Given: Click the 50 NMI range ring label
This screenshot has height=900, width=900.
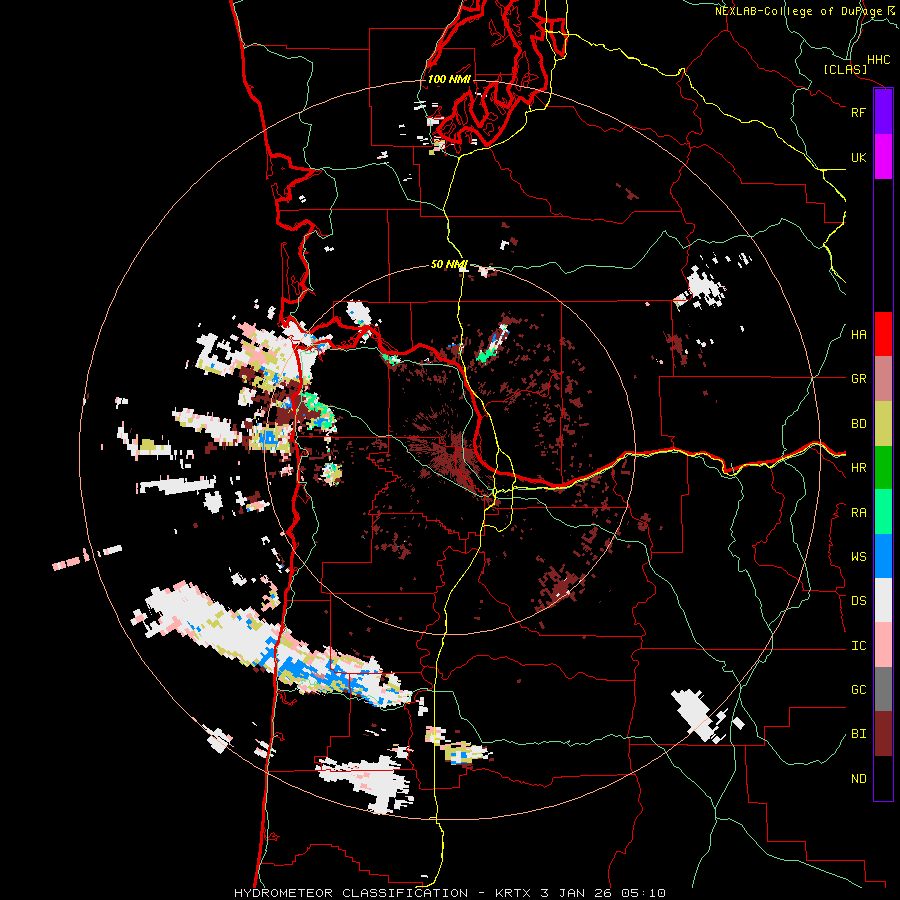Looking at the screenshot, I should click(449, 265).
